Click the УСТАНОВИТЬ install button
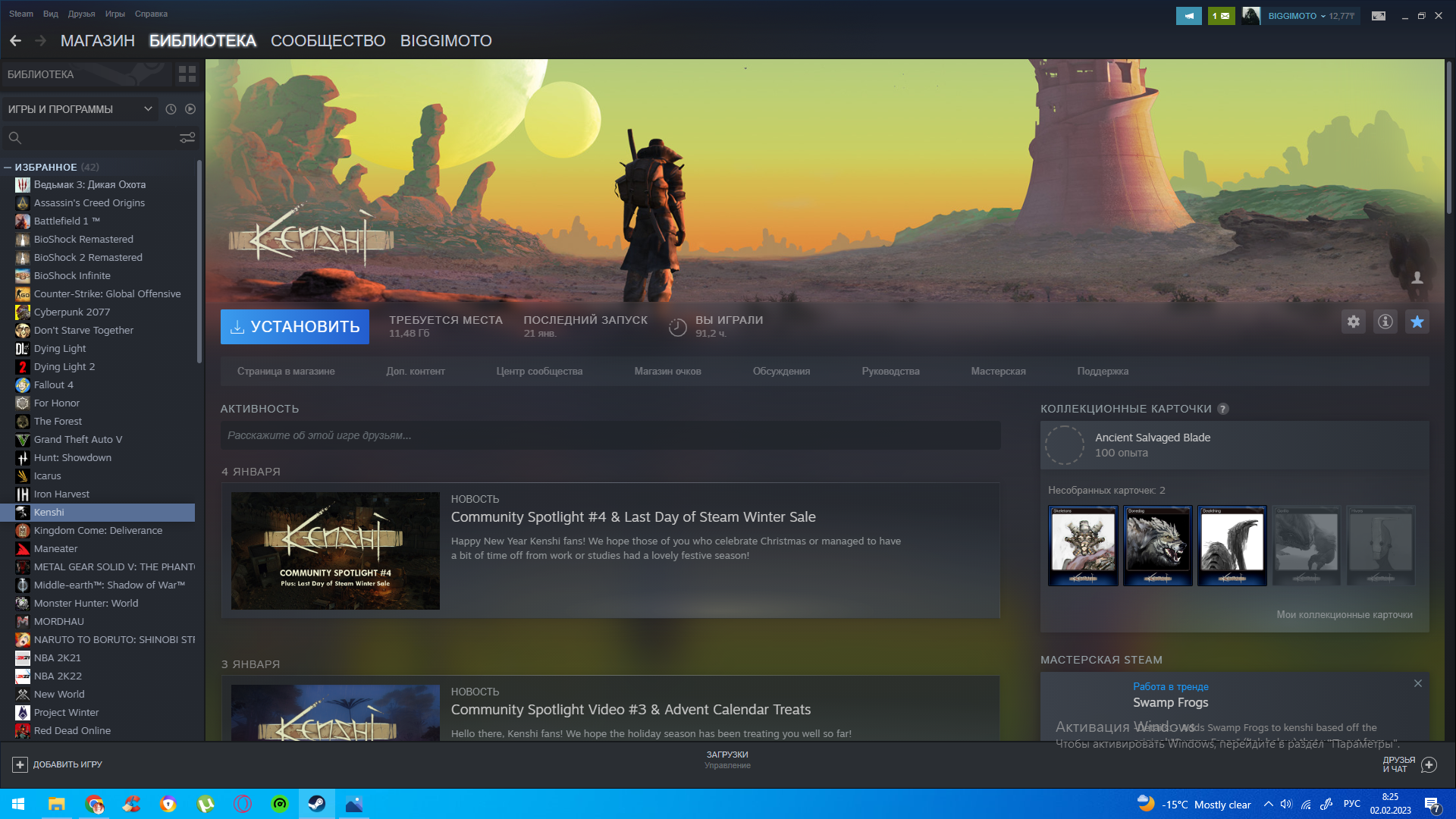 pyautogui.click(x=295, y=327)
